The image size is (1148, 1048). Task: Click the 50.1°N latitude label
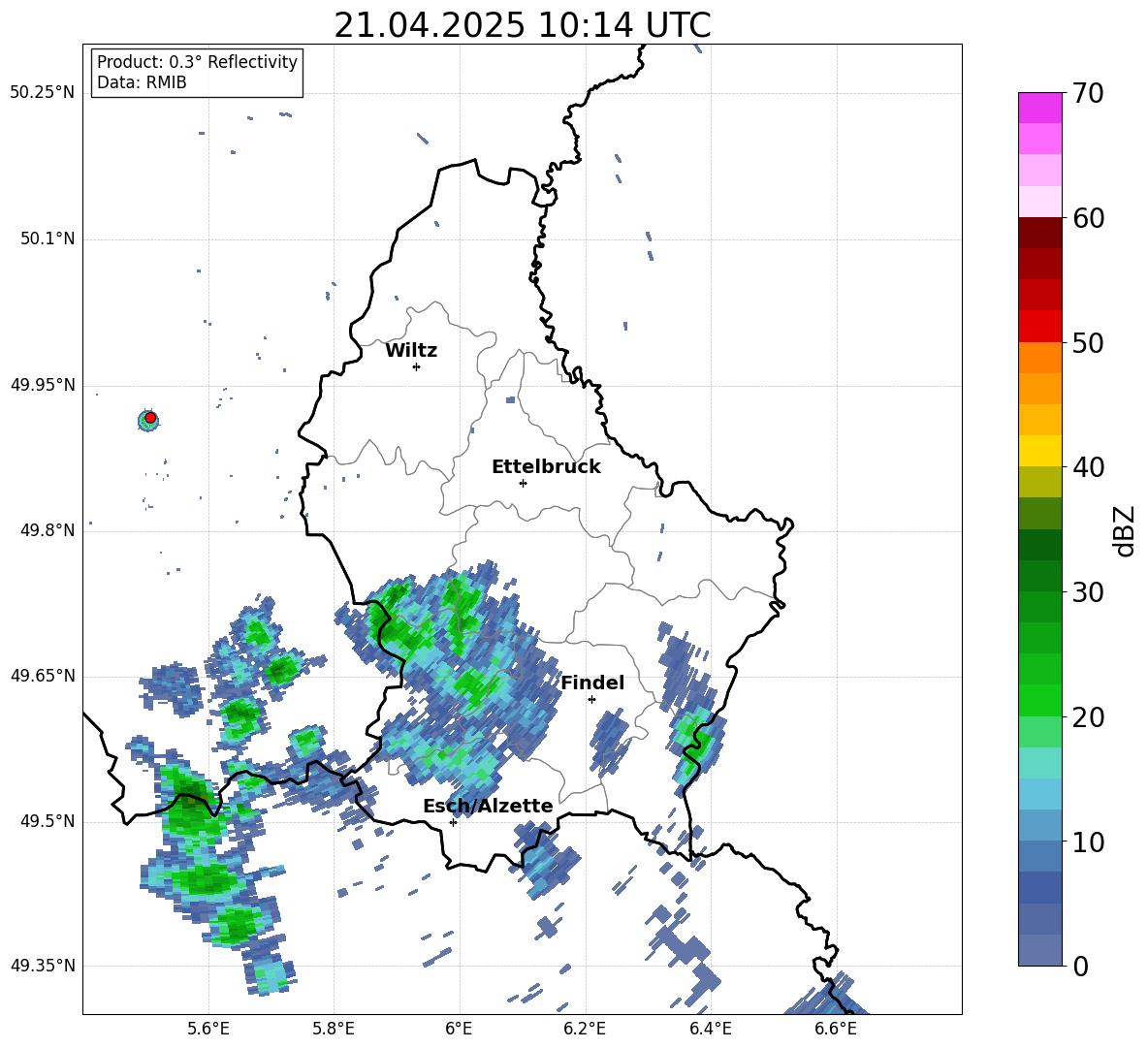[47, 239]
